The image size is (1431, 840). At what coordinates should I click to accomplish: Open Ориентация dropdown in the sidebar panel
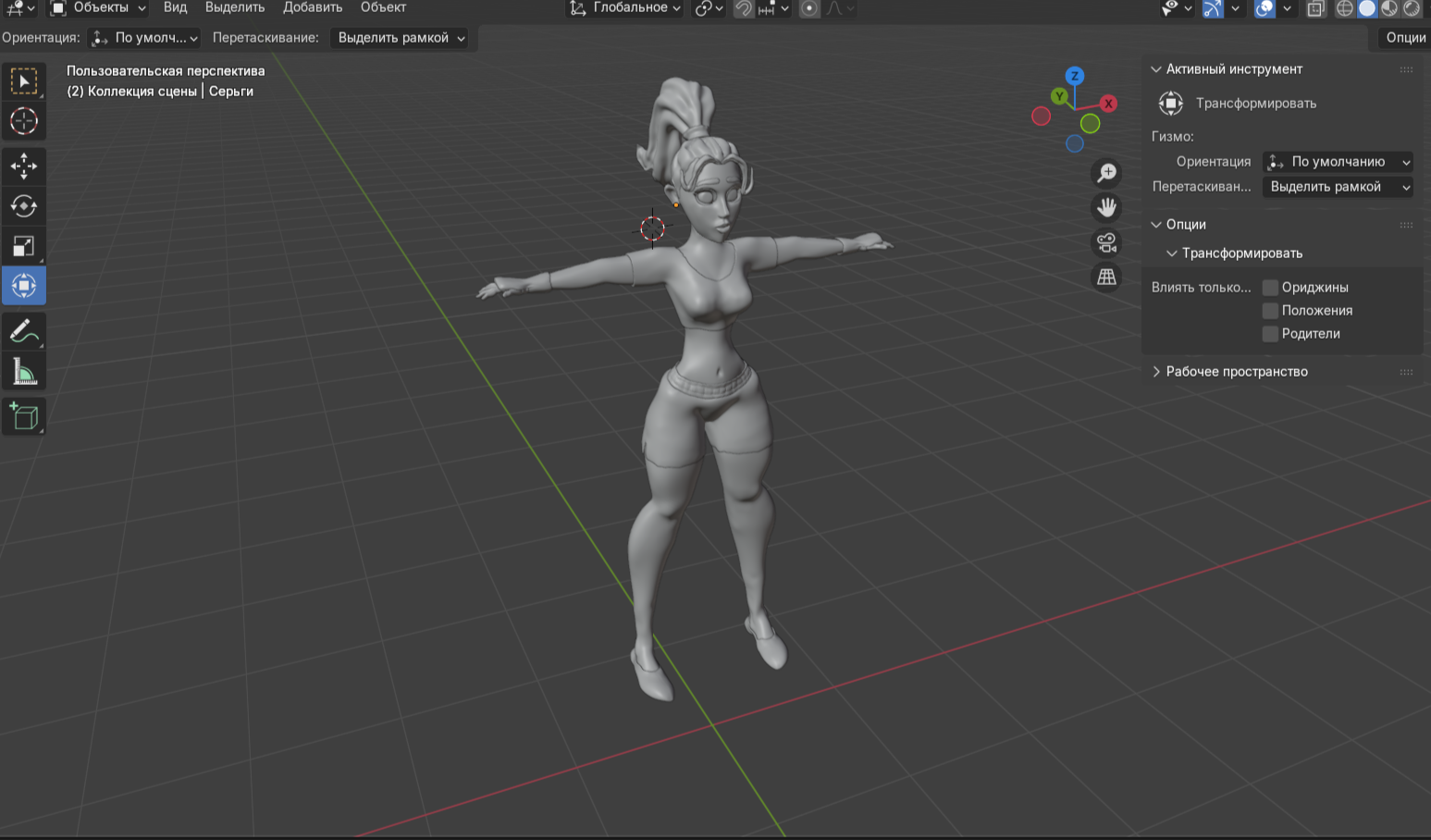point(1338,162)
